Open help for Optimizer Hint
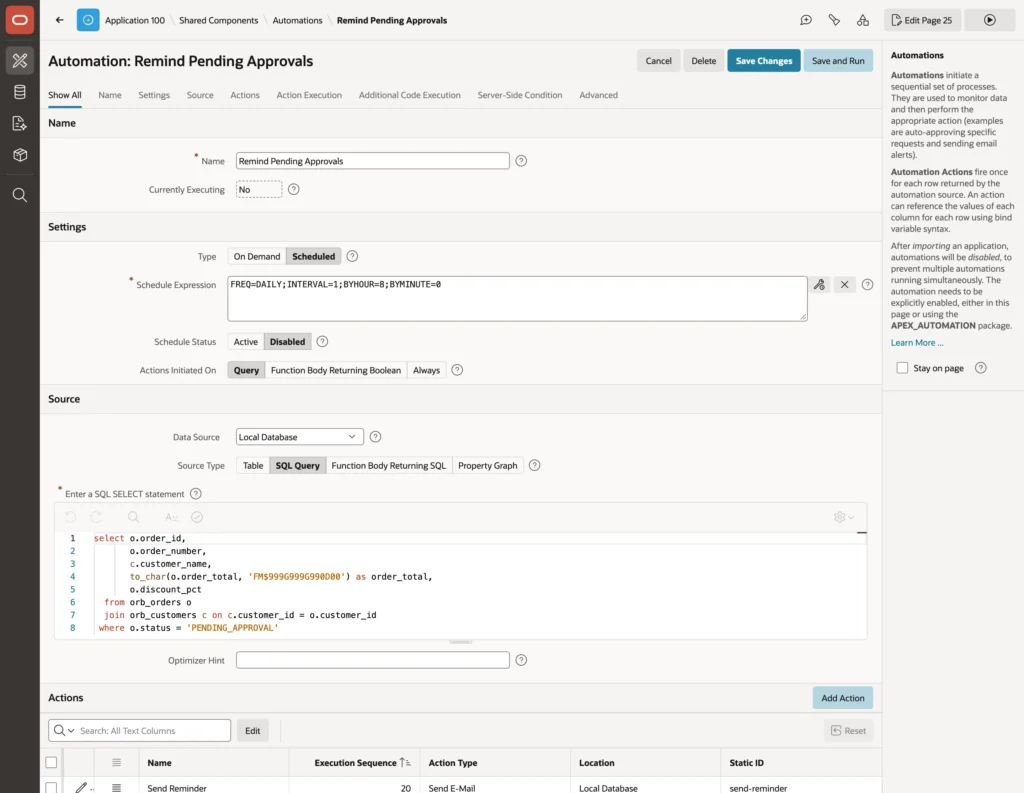1024x793 pixels. 521,660
